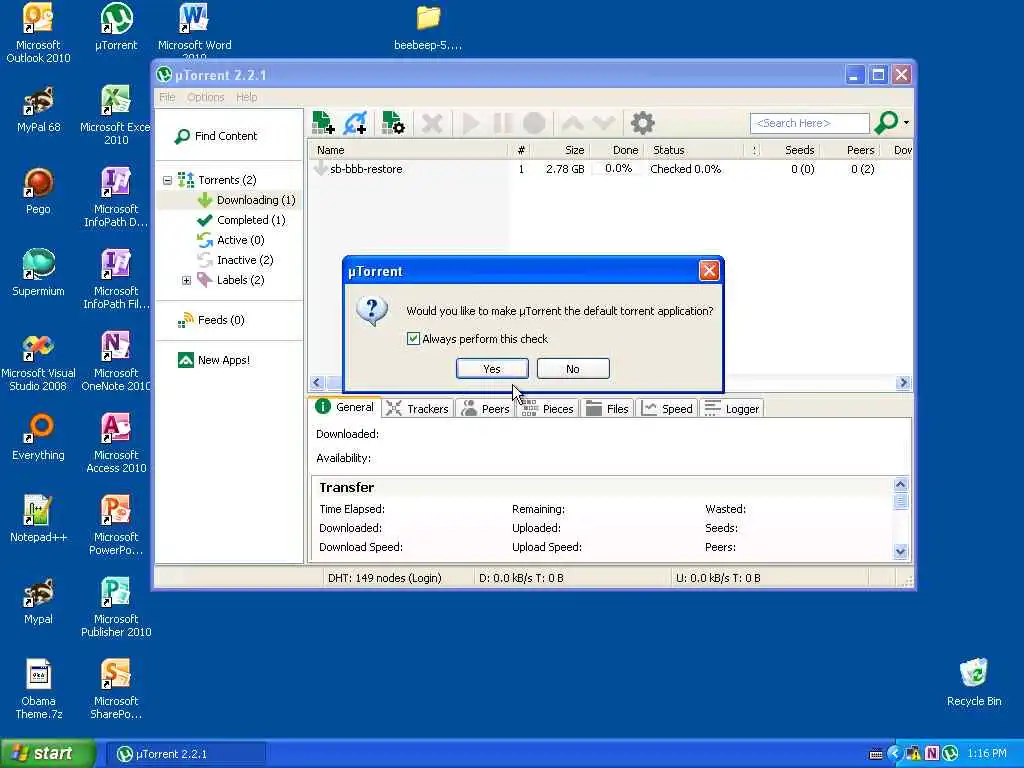
Task: Click µTorrent 2.2.1 taskbar button
Action: tap(185, 754)
